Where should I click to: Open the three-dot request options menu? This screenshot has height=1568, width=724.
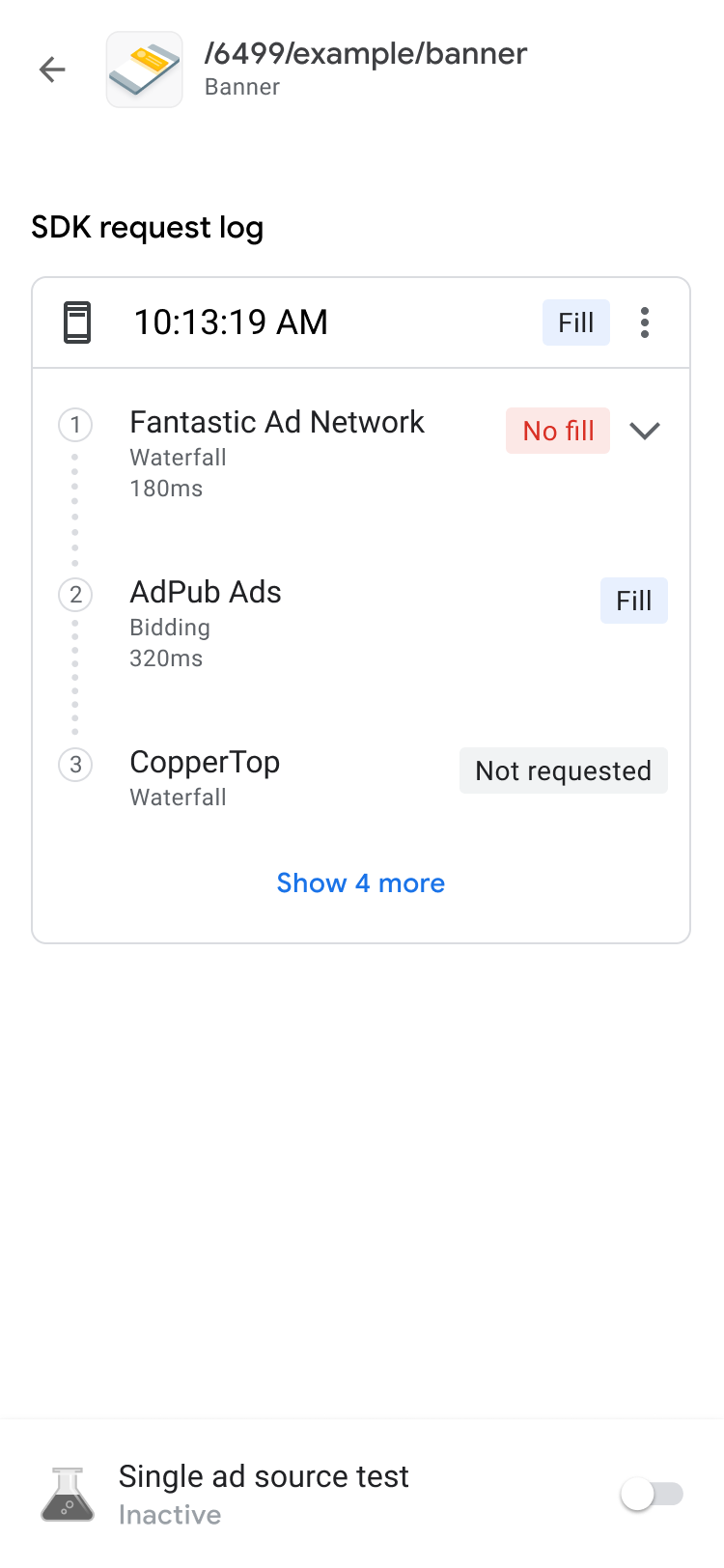tap(645, 322)
